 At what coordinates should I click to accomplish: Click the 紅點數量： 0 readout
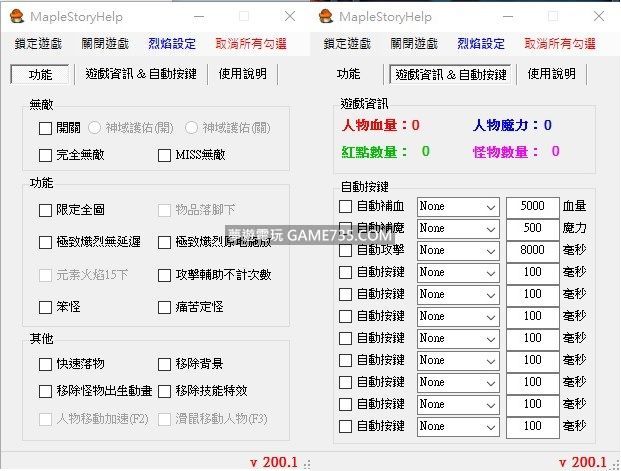pos(385,152)
